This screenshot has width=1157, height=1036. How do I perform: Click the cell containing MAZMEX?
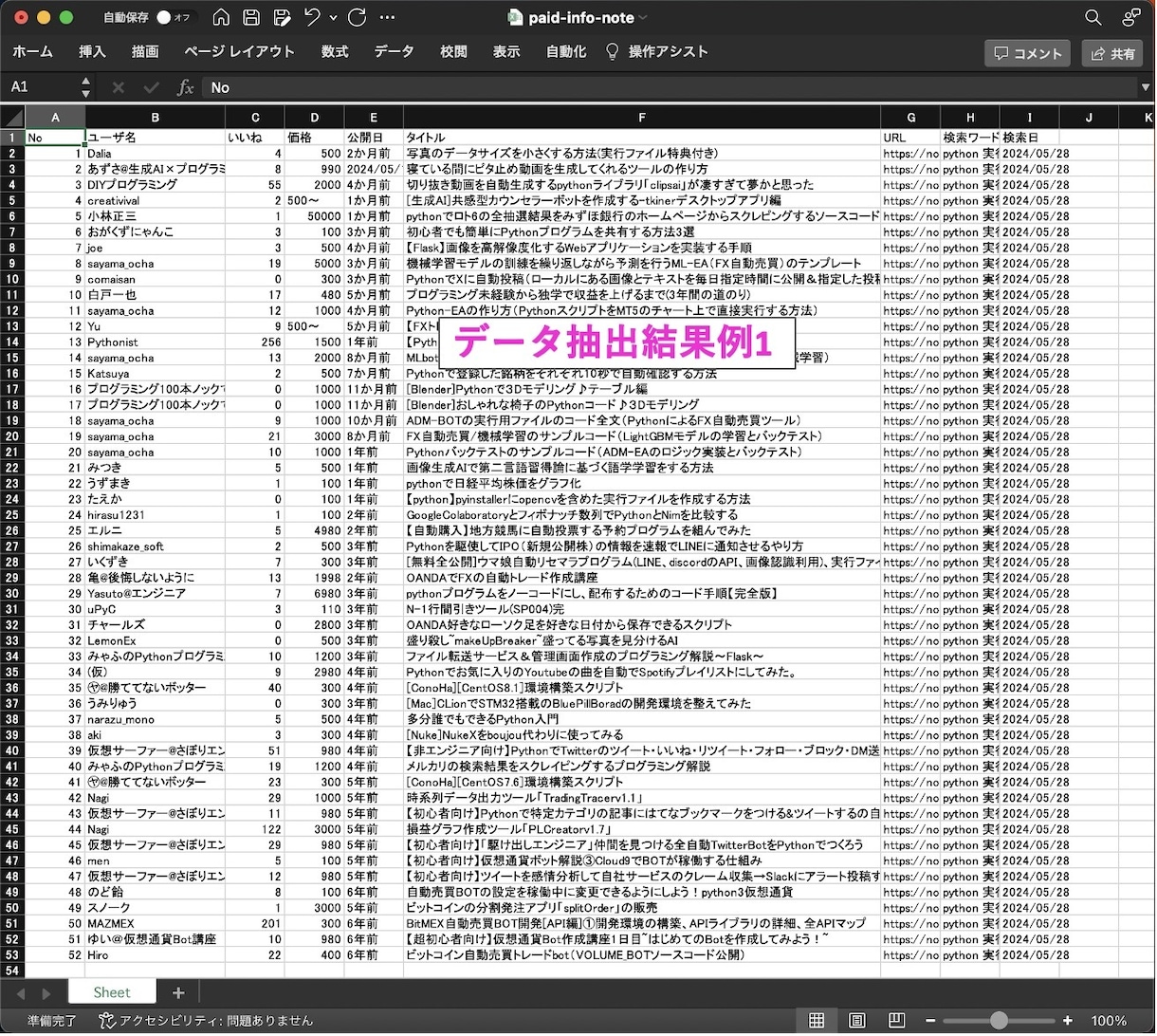pos(156,923)
